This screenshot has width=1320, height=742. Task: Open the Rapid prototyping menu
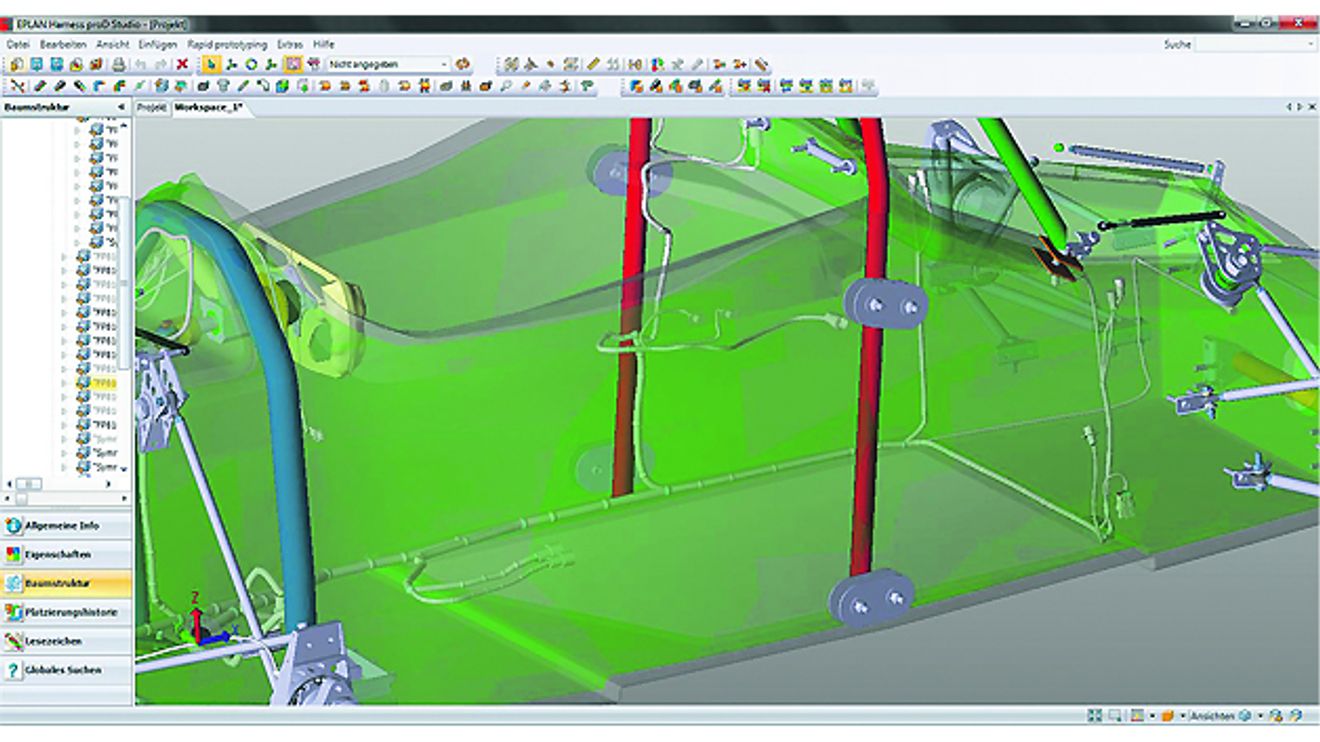click(227, 45)
